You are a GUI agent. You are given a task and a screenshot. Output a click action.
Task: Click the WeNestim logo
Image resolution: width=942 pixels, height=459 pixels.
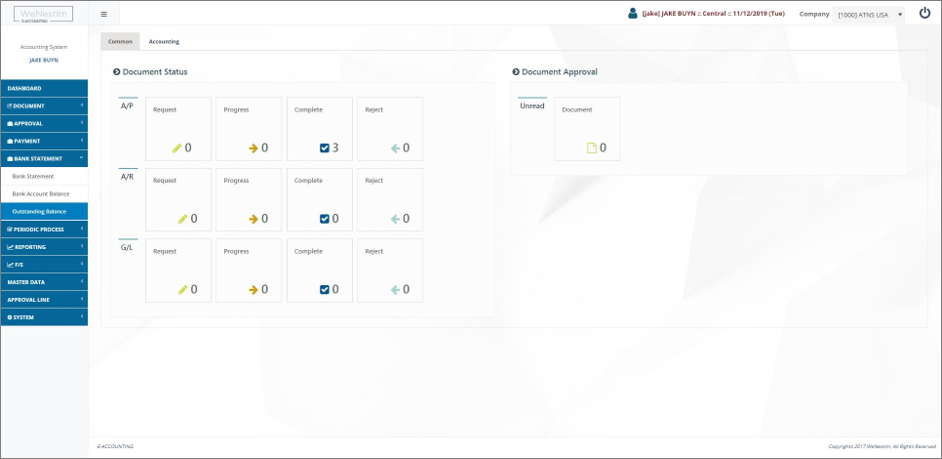(x=43, y=14)
